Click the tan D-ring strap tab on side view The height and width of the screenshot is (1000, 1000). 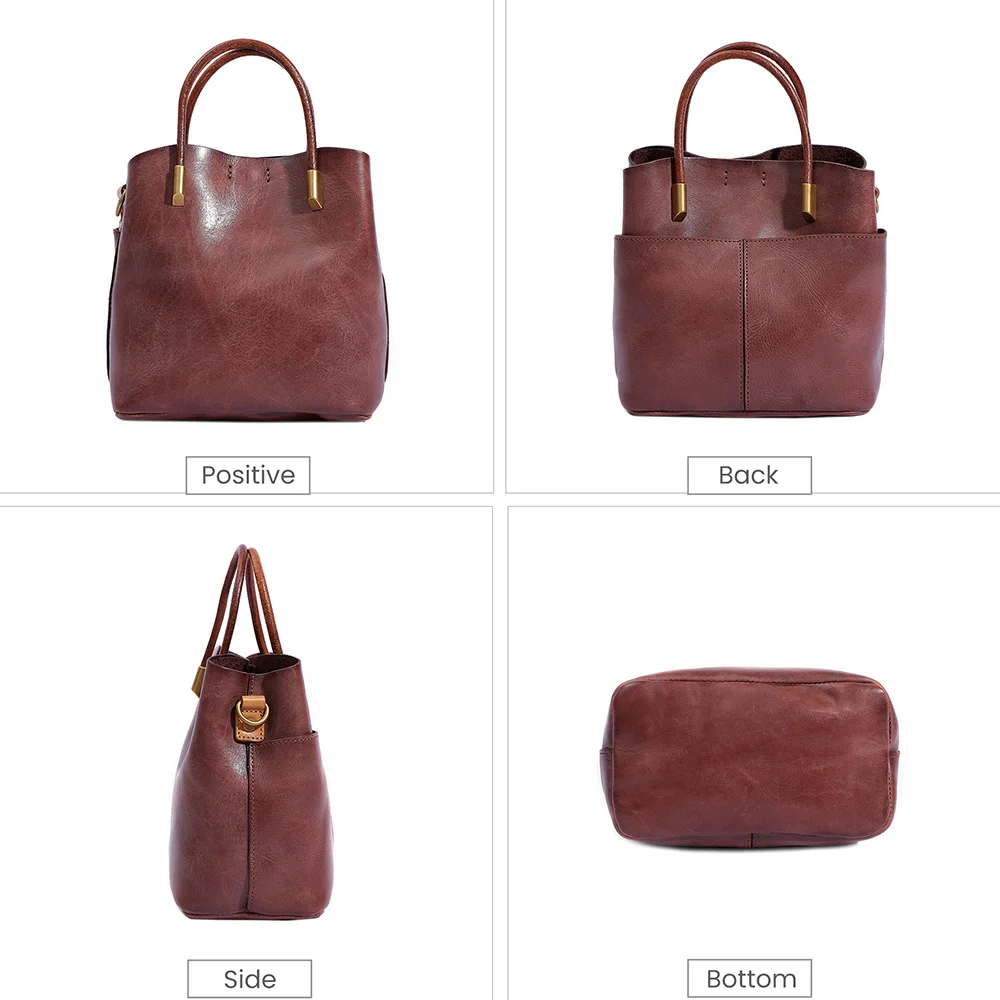[253, 719]
